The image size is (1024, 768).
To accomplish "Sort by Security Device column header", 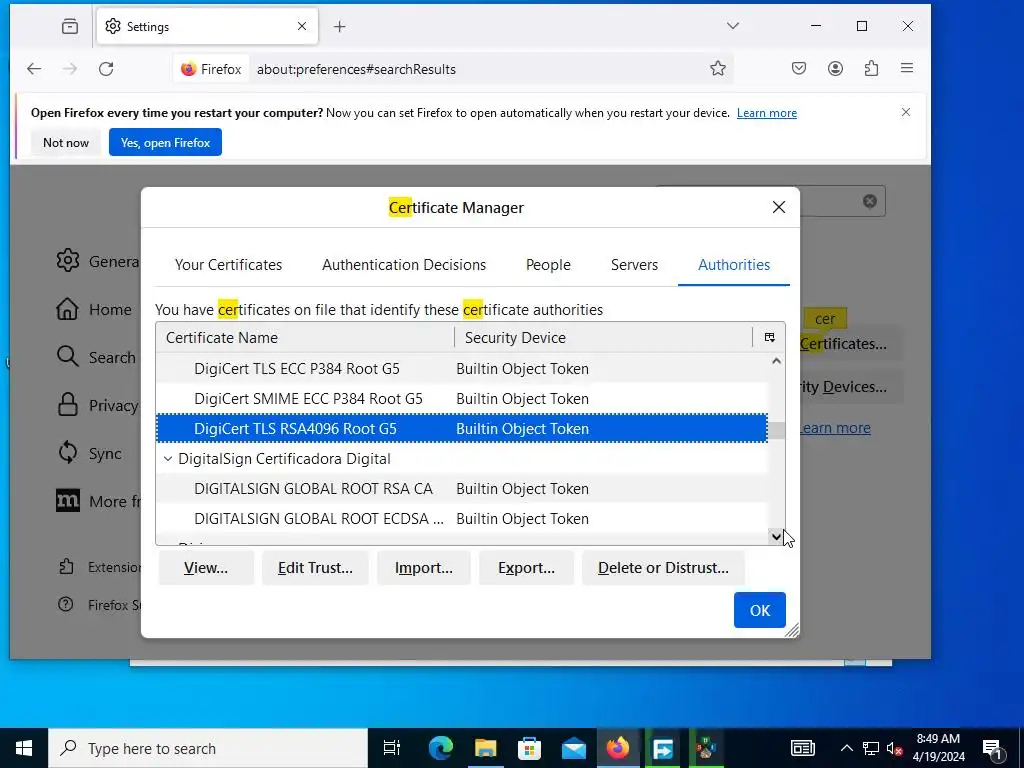I will (604, 338).
